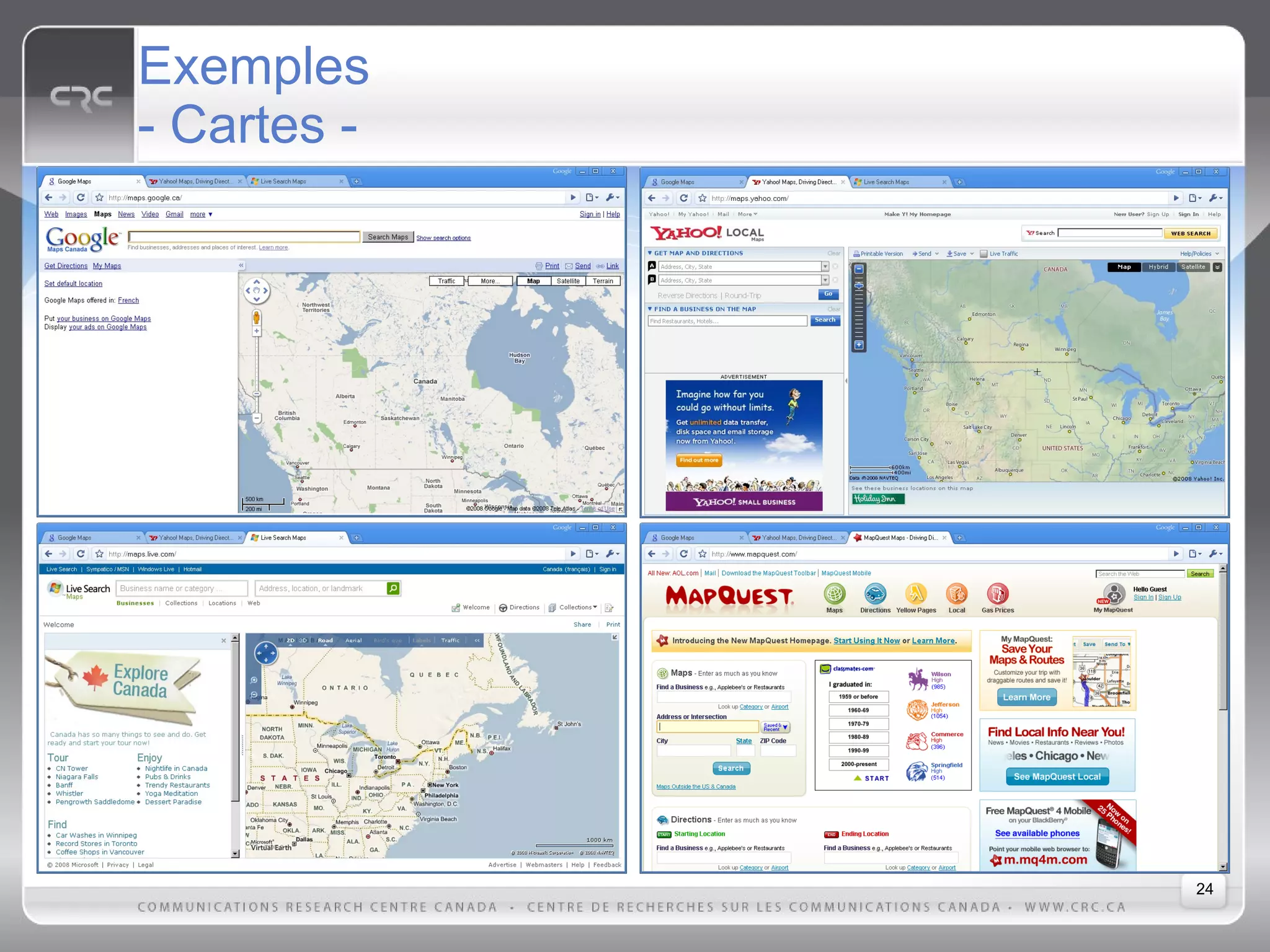Toggle Aerial view in Live Search map

click(353, 640)
